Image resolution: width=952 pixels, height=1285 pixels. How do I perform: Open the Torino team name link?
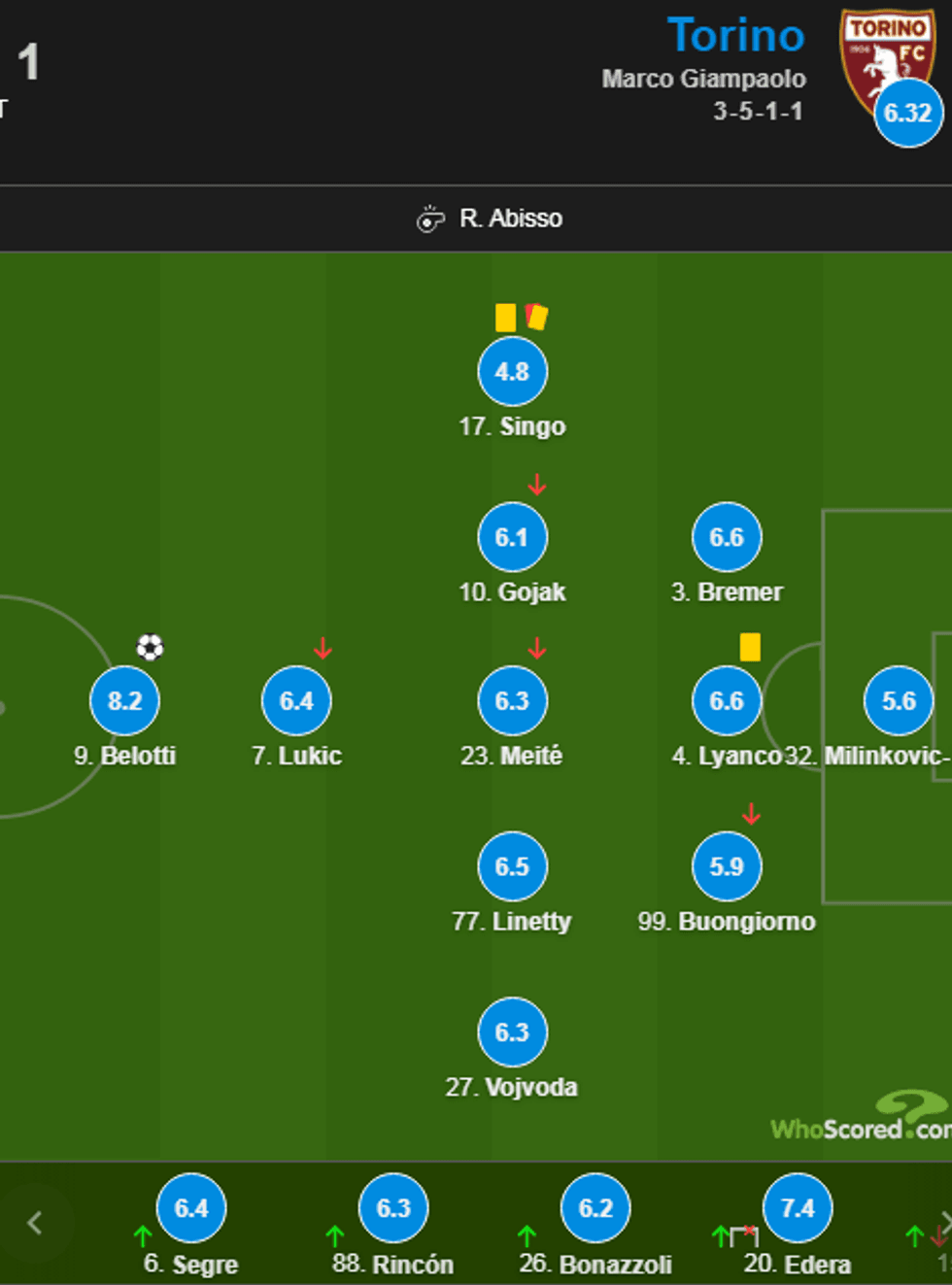pos(735,36)
